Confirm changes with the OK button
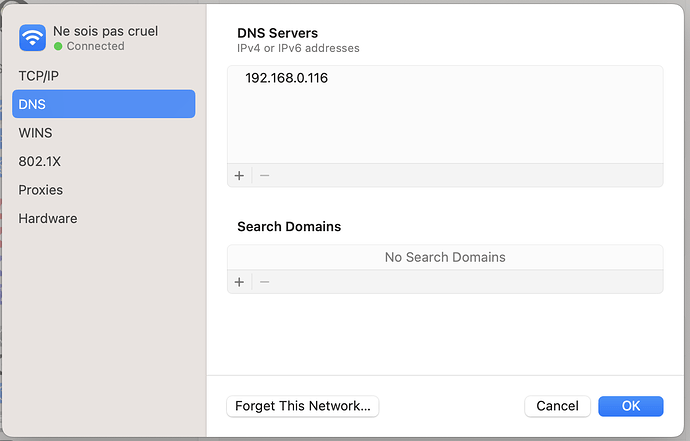 click(x=630, y=406)
